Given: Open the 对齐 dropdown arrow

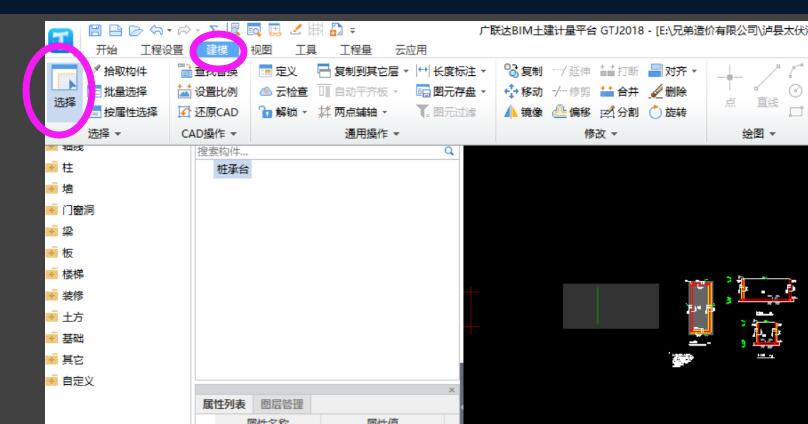Looking at the screenshot, I should click(694, 71).
